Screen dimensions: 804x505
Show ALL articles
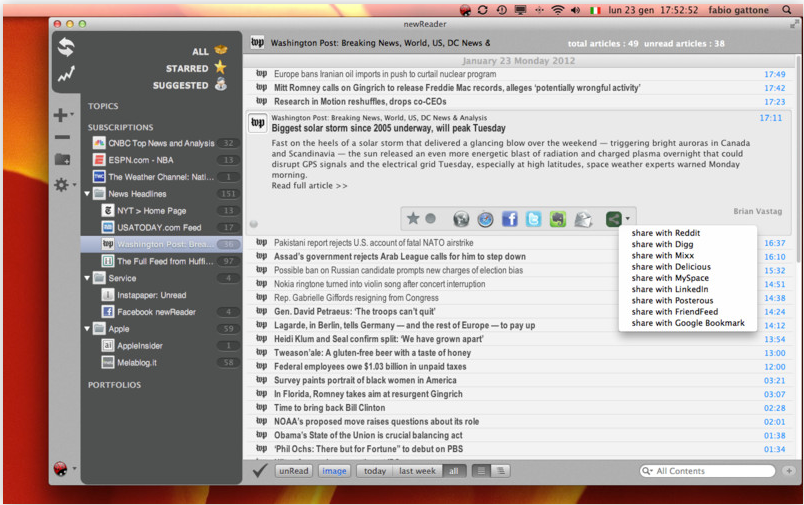click(x=209, y=51)
